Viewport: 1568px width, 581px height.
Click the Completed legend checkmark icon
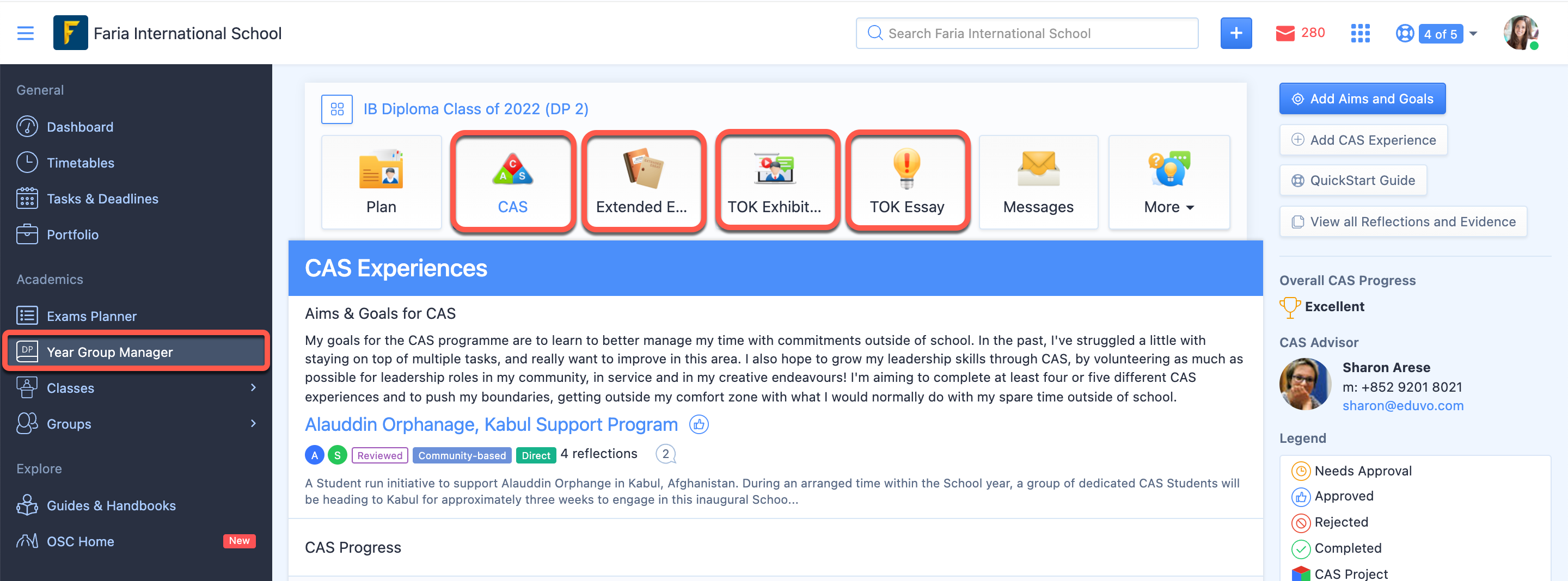pyautogui.click(x=1300, y=548)
